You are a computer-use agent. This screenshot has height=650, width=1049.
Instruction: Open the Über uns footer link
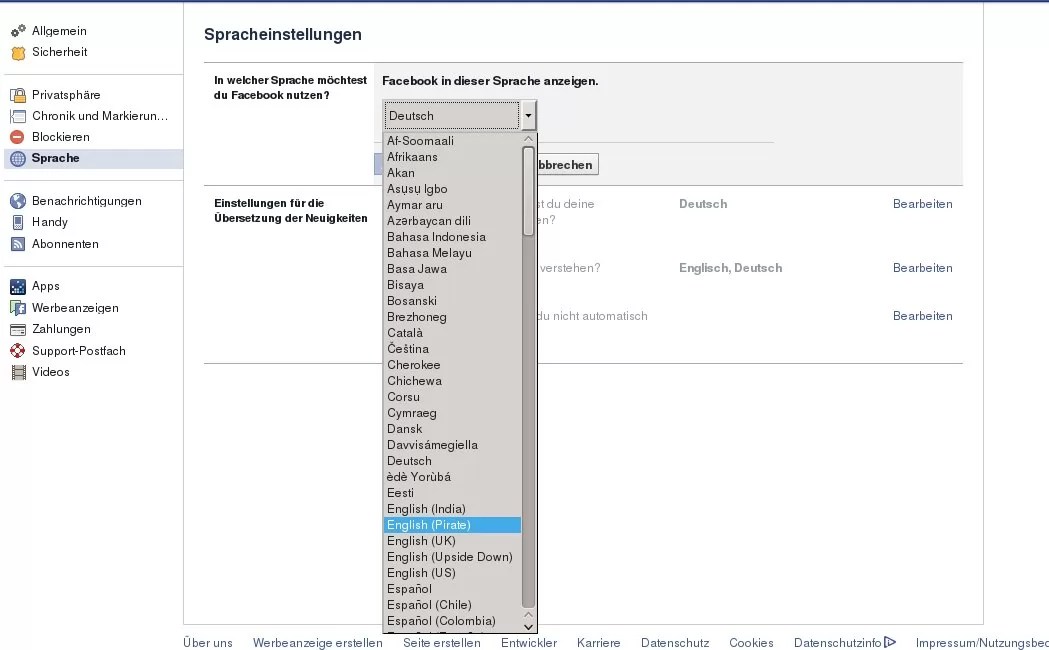tap(208, 643)
